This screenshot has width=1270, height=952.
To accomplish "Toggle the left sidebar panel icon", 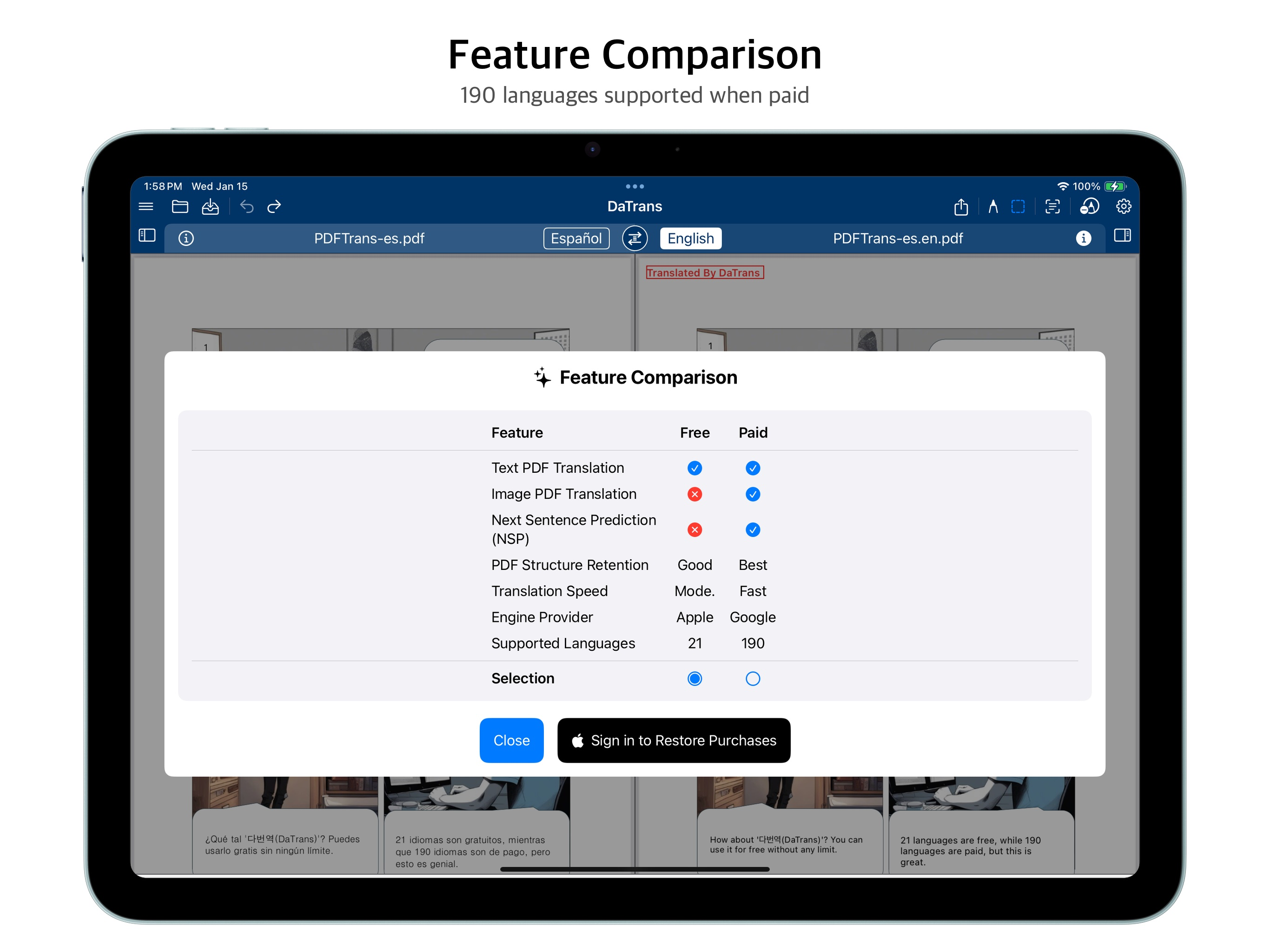I will pos(147,235).
